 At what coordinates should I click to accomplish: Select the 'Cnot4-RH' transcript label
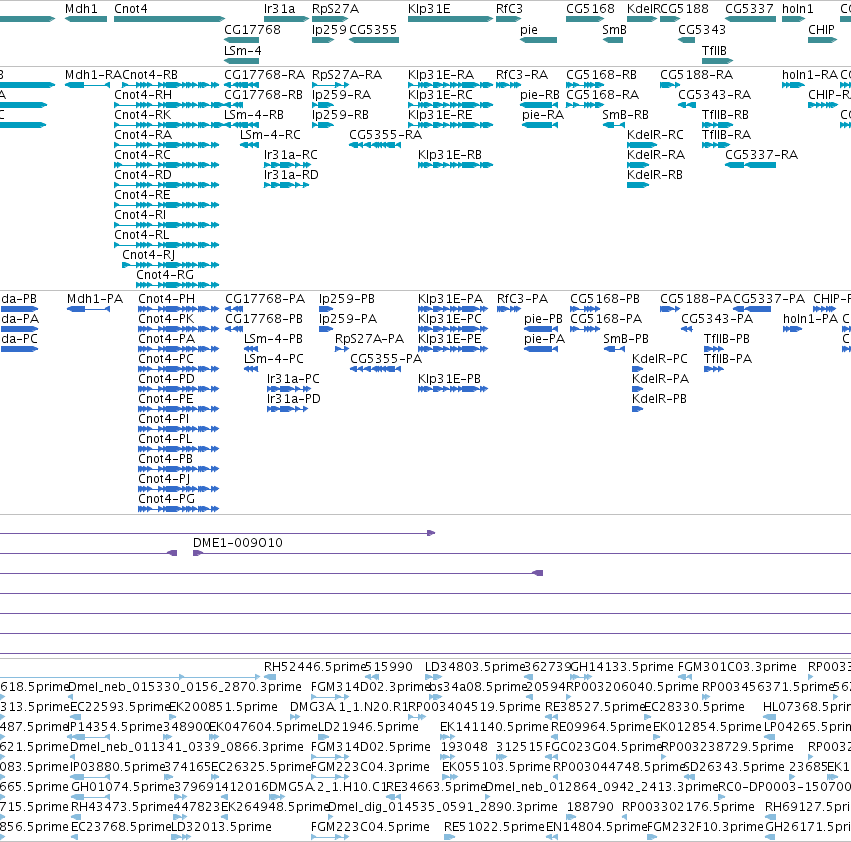(x=143, y=95)
